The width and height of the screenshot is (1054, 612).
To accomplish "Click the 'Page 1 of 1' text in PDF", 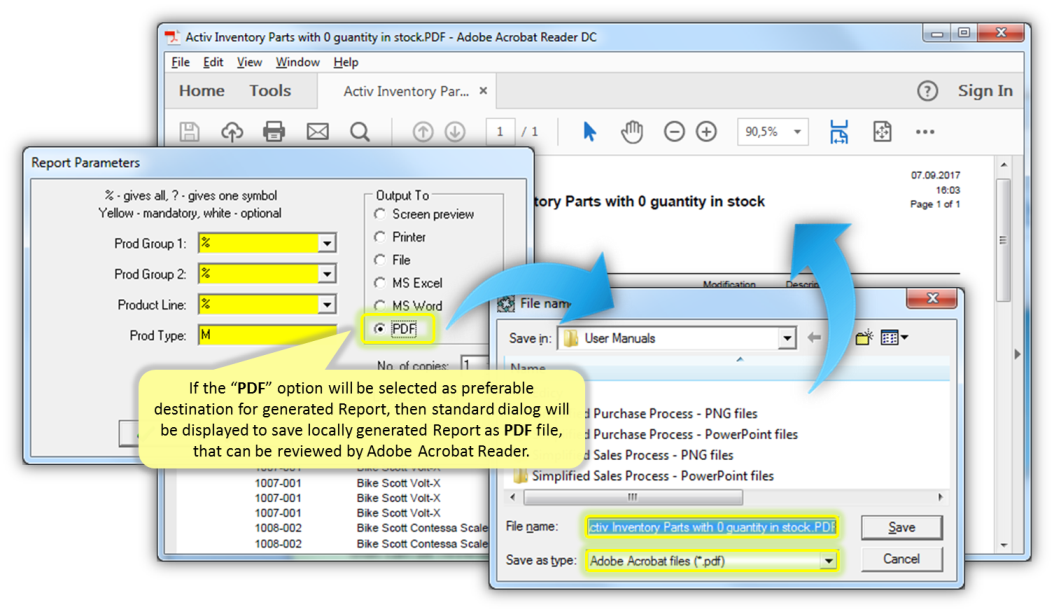I will point(935,204).
